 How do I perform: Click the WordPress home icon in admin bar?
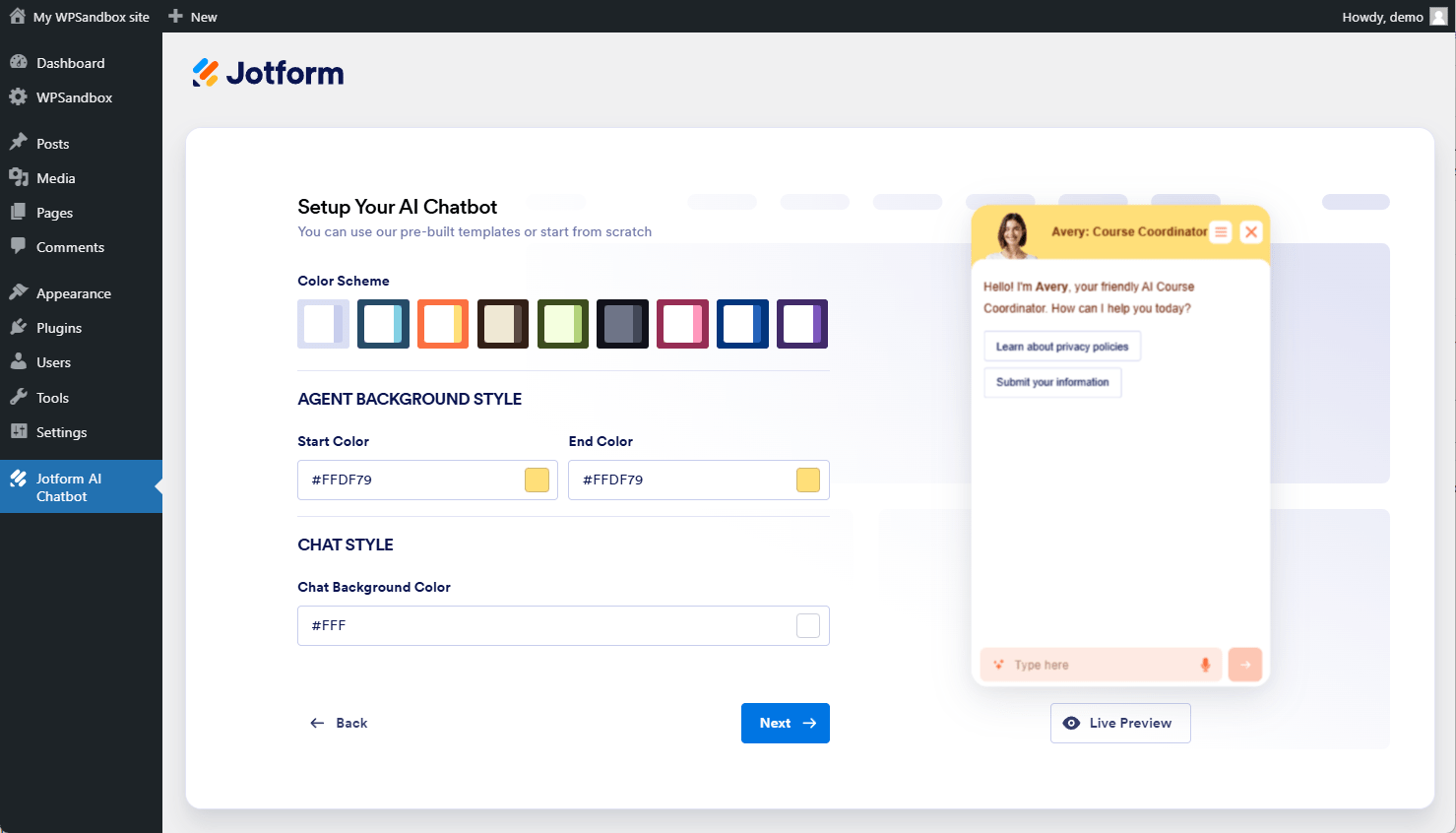[x=18, y=16]
